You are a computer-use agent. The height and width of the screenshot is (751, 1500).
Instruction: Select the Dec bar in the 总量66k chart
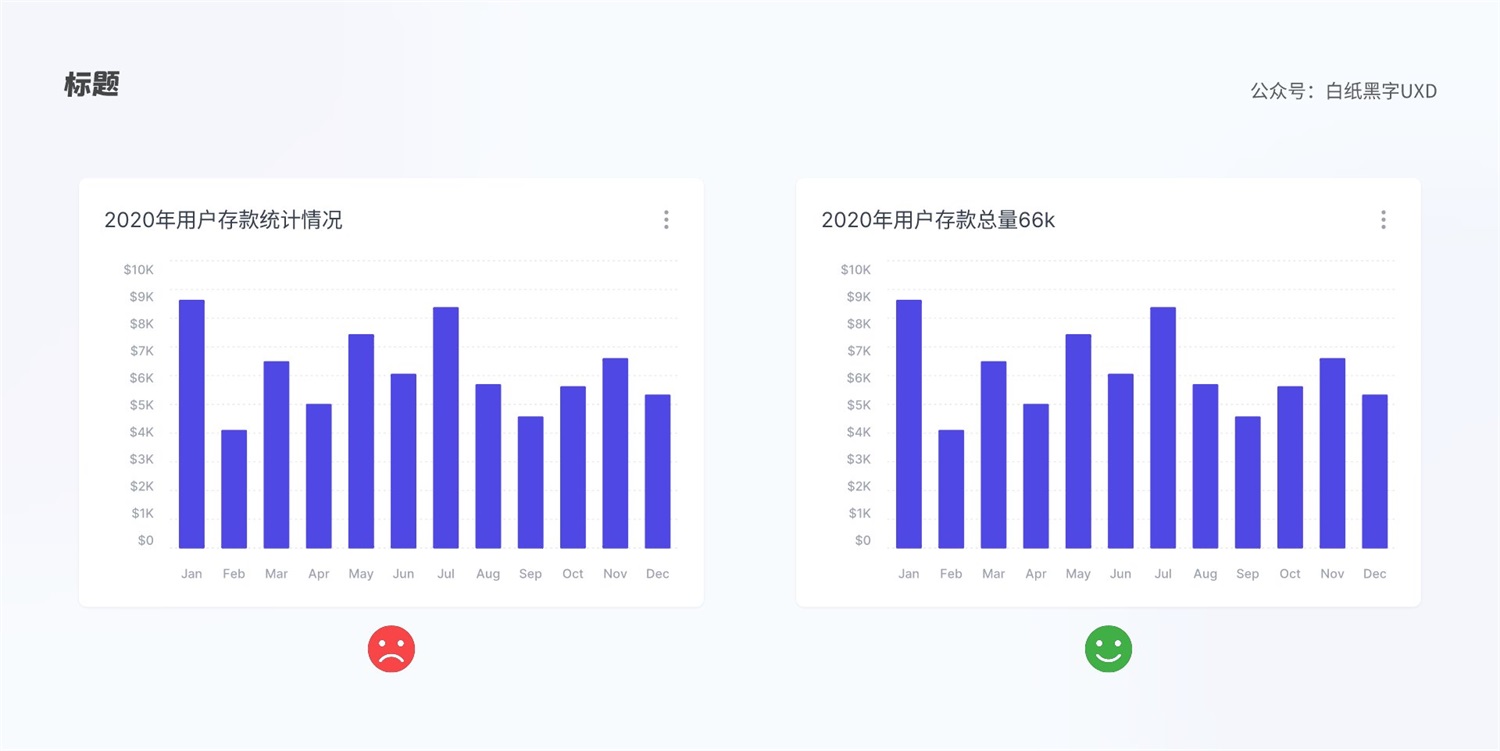(1375, 471)
